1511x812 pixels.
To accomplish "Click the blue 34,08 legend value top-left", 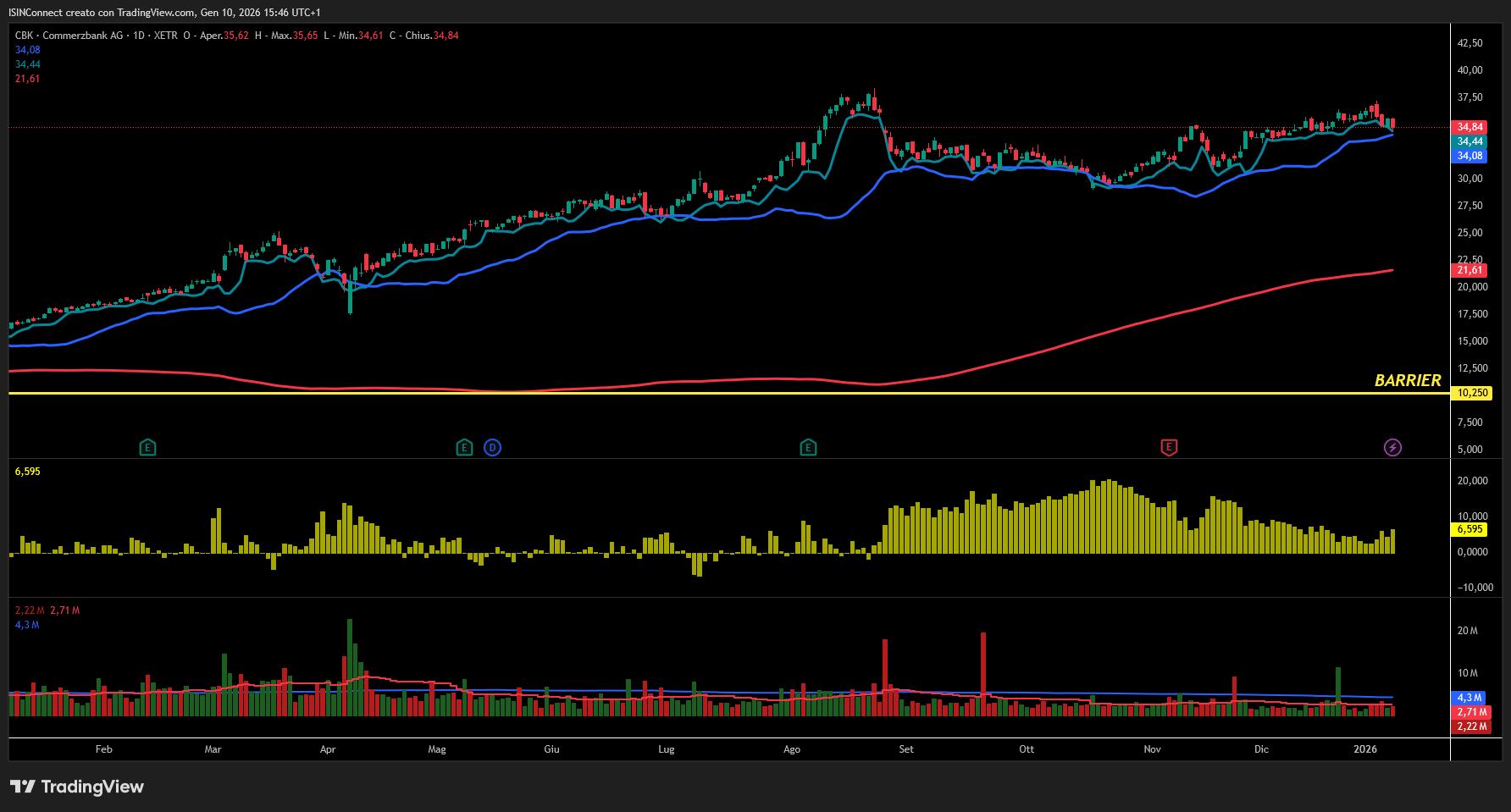I will click(x=28, y=50).
